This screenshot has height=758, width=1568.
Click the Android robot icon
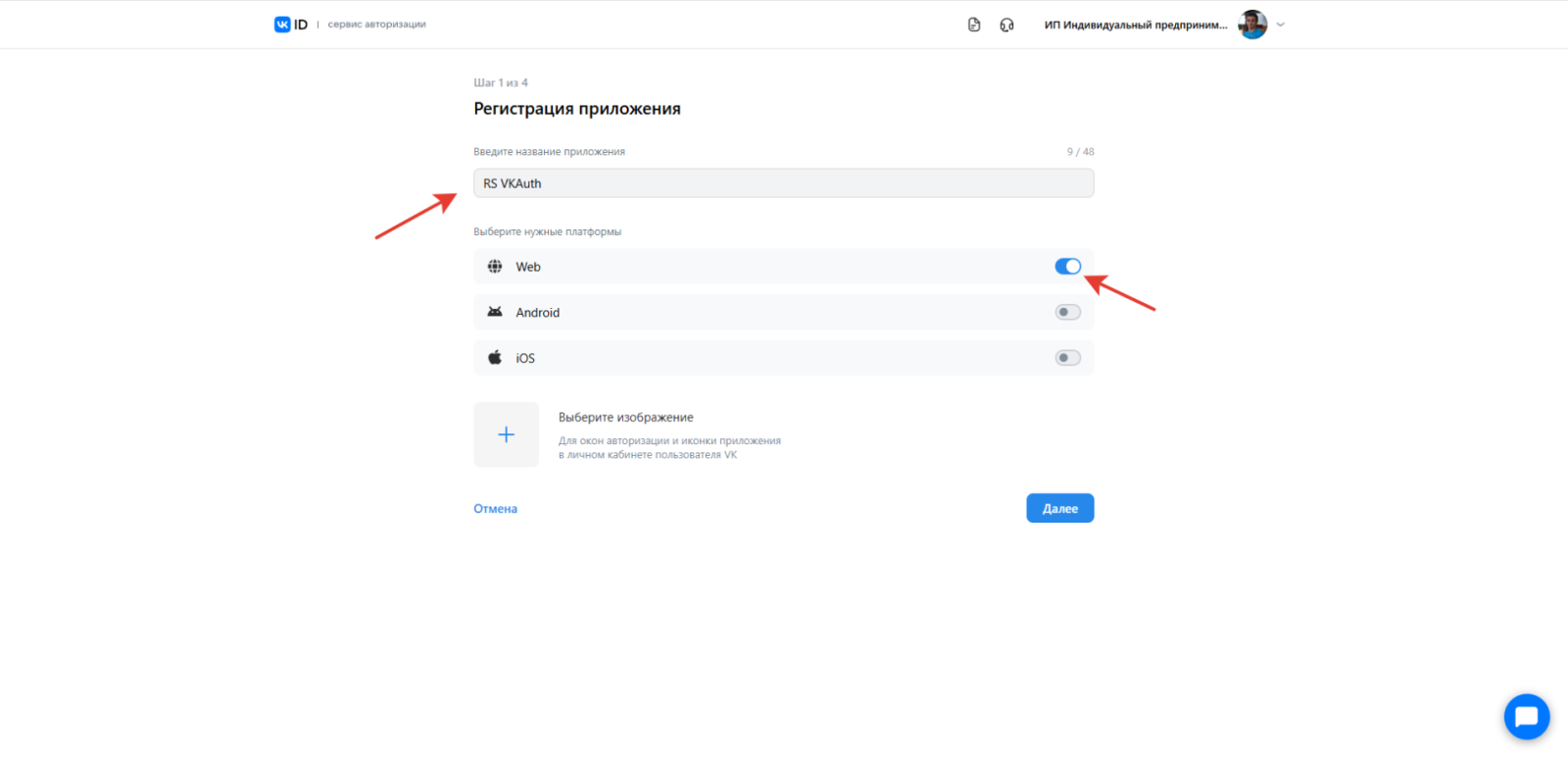tap(495, 312)
